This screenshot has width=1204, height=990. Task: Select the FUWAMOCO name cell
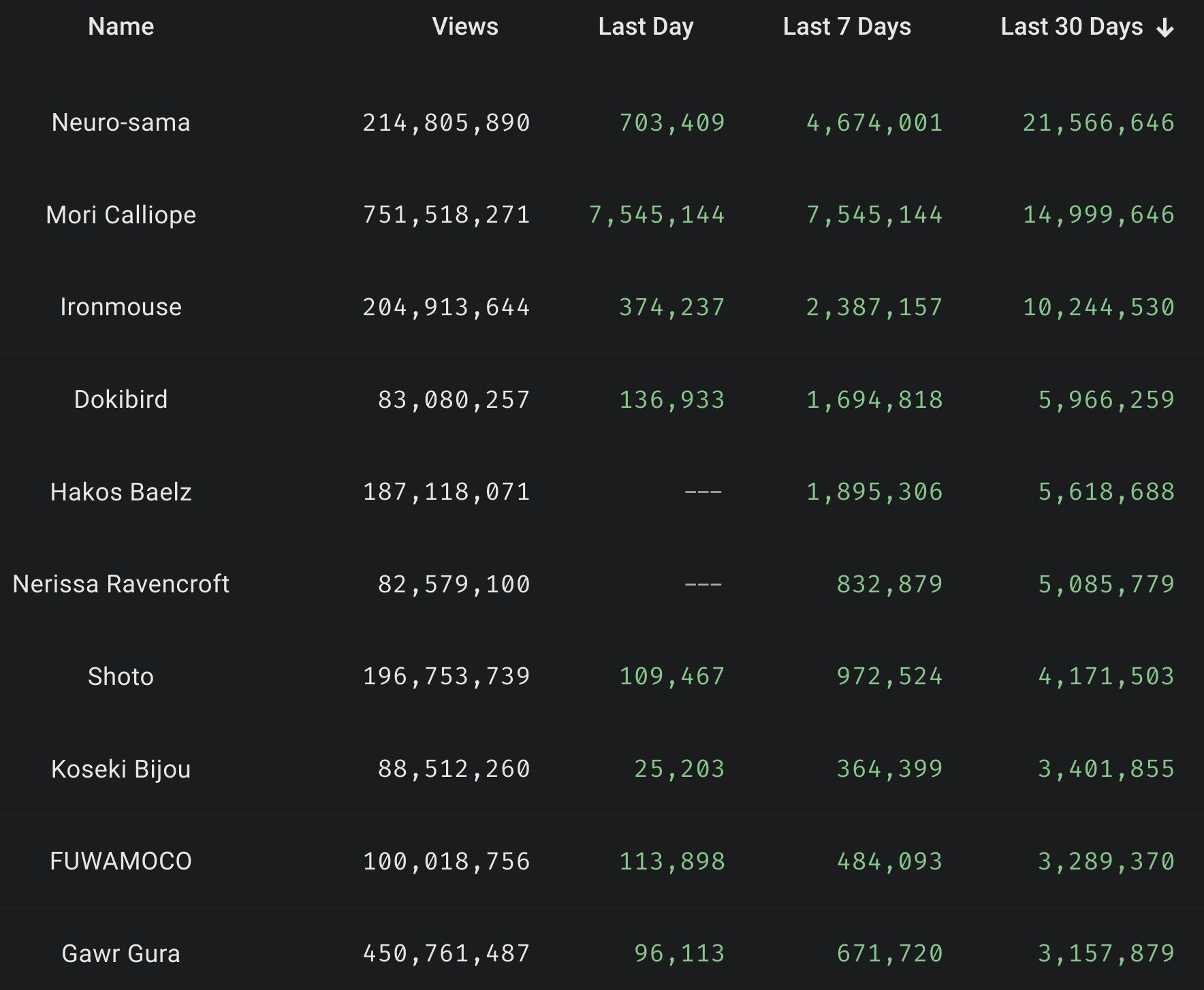pyautogui.click(x=121, y=861)
